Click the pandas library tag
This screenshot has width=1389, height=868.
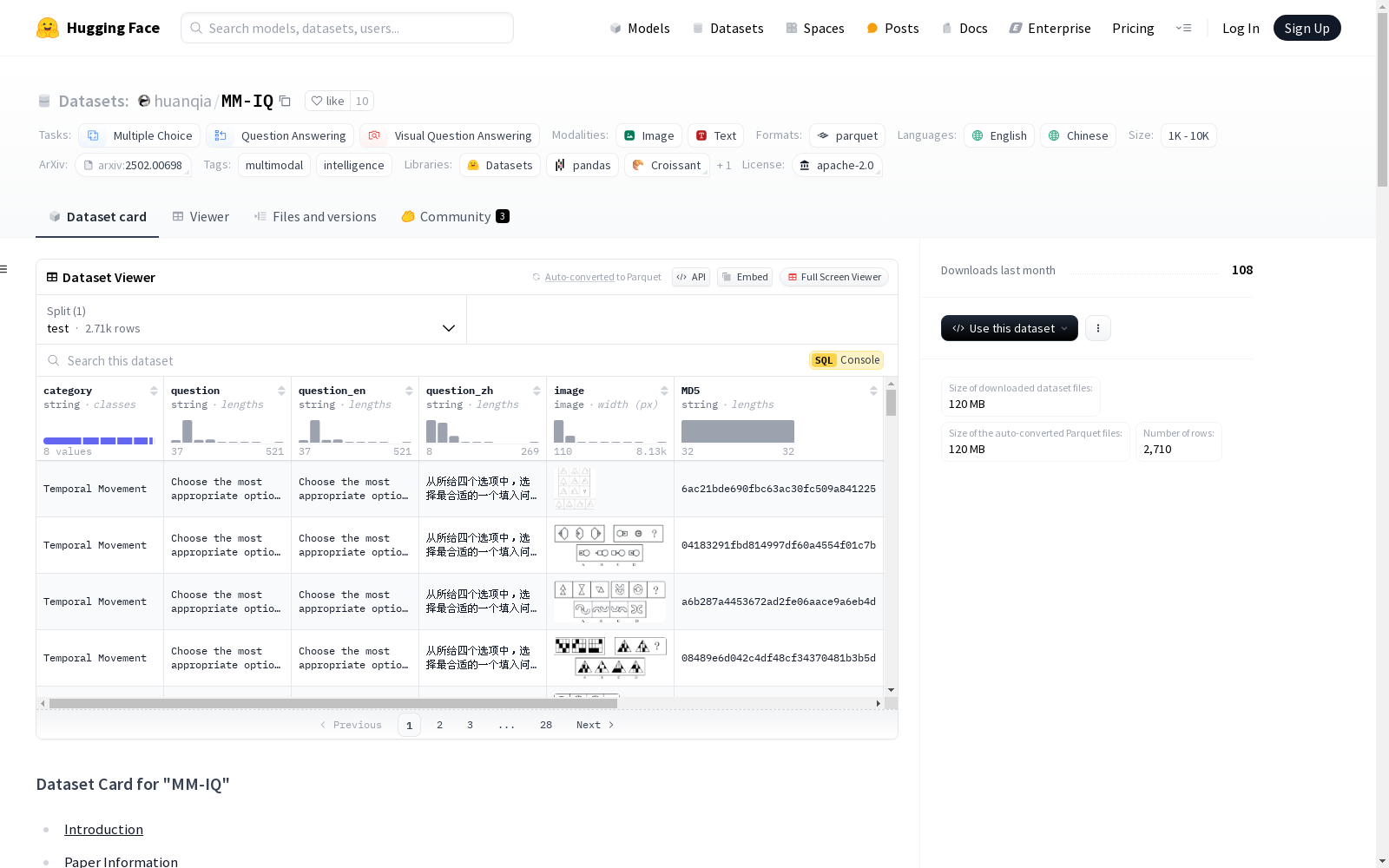[x=583, y=165]
